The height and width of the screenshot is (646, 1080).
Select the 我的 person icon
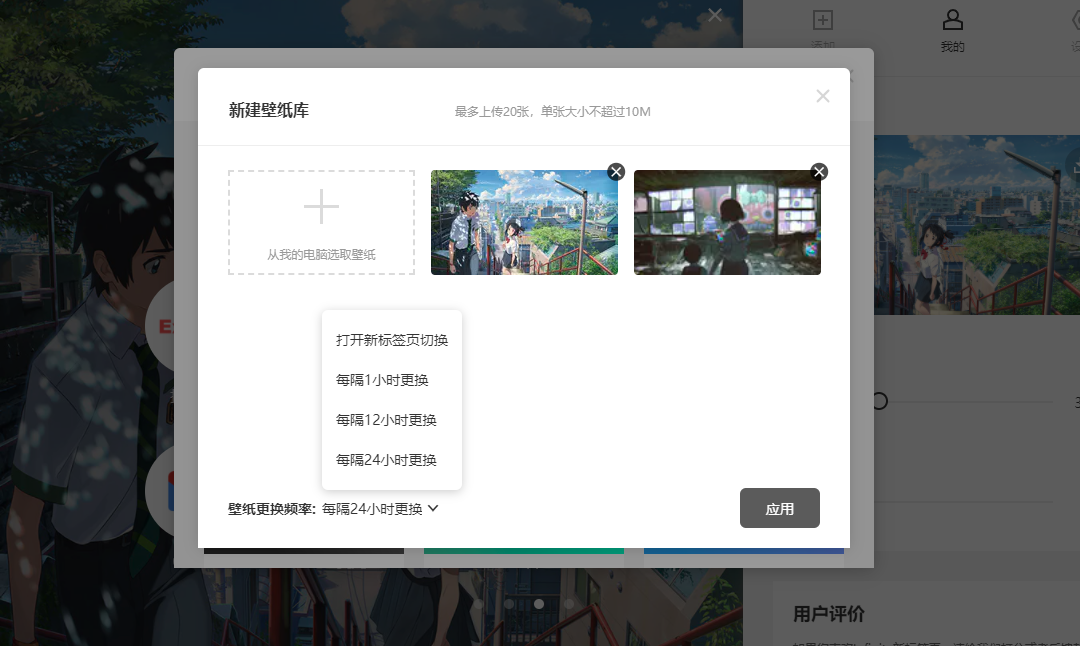(x=952, y=22)
